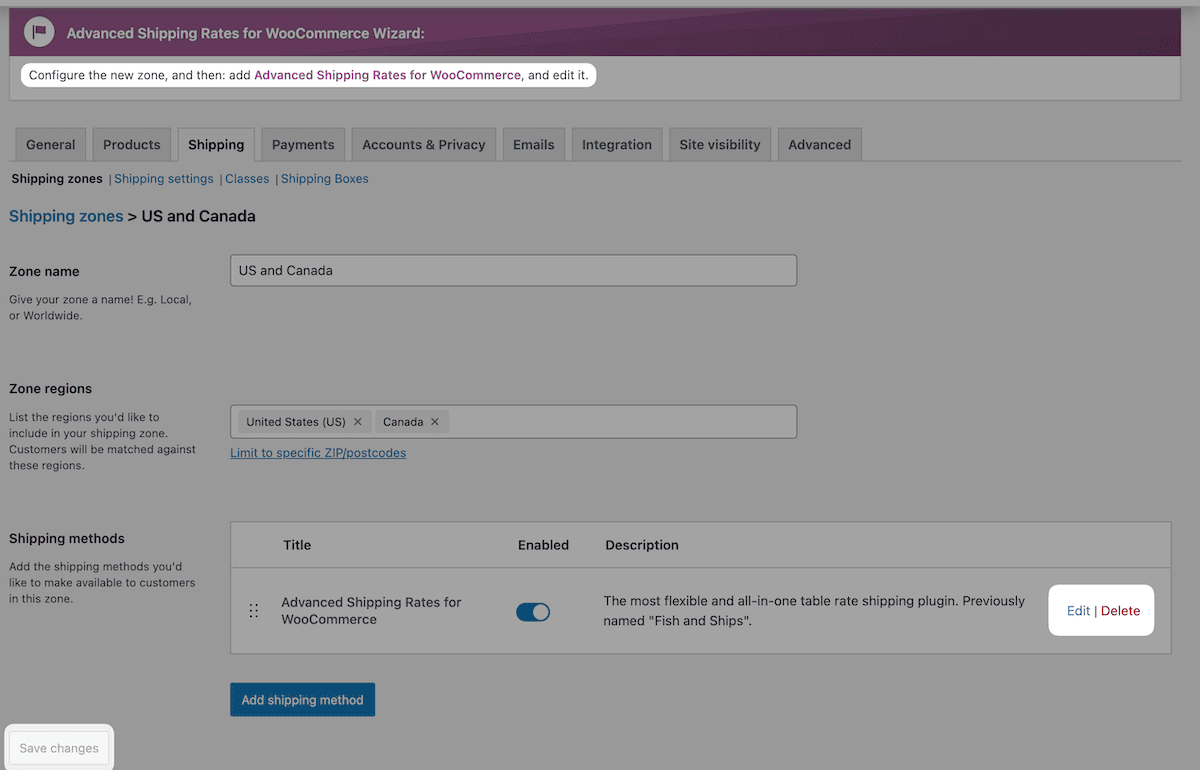Open the Integration tab
1200x770 pixels.
[x=617, y=144]
